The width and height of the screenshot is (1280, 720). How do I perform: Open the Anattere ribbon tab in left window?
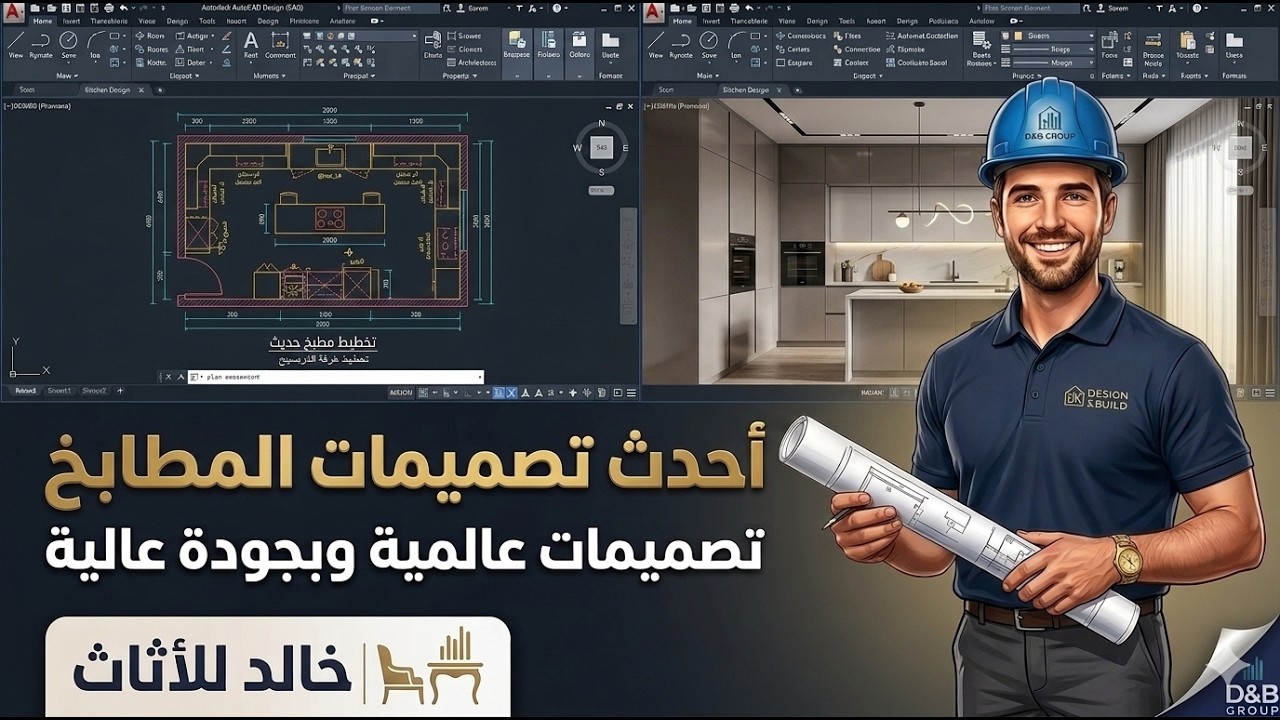pos(342,21)
